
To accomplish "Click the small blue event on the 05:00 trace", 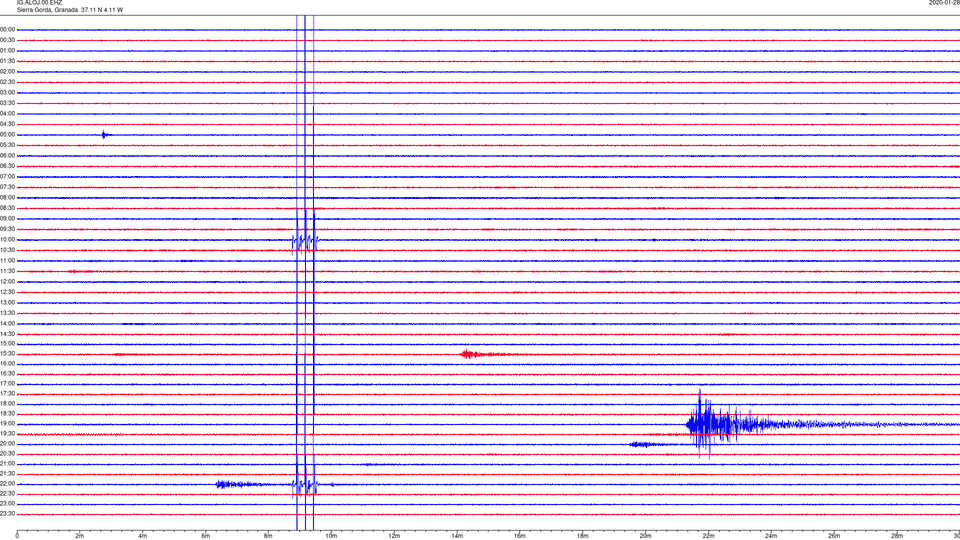I will pos(105,135).
